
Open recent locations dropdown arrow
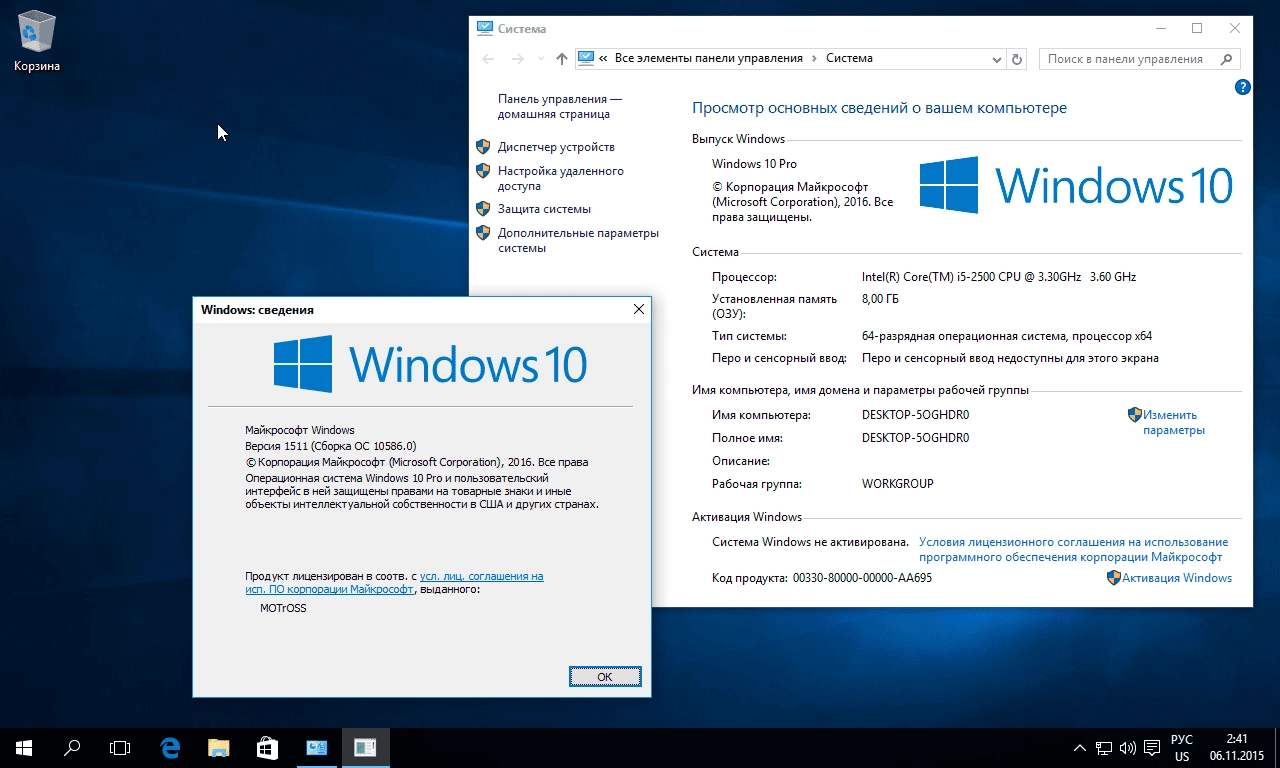click(541, 59)
